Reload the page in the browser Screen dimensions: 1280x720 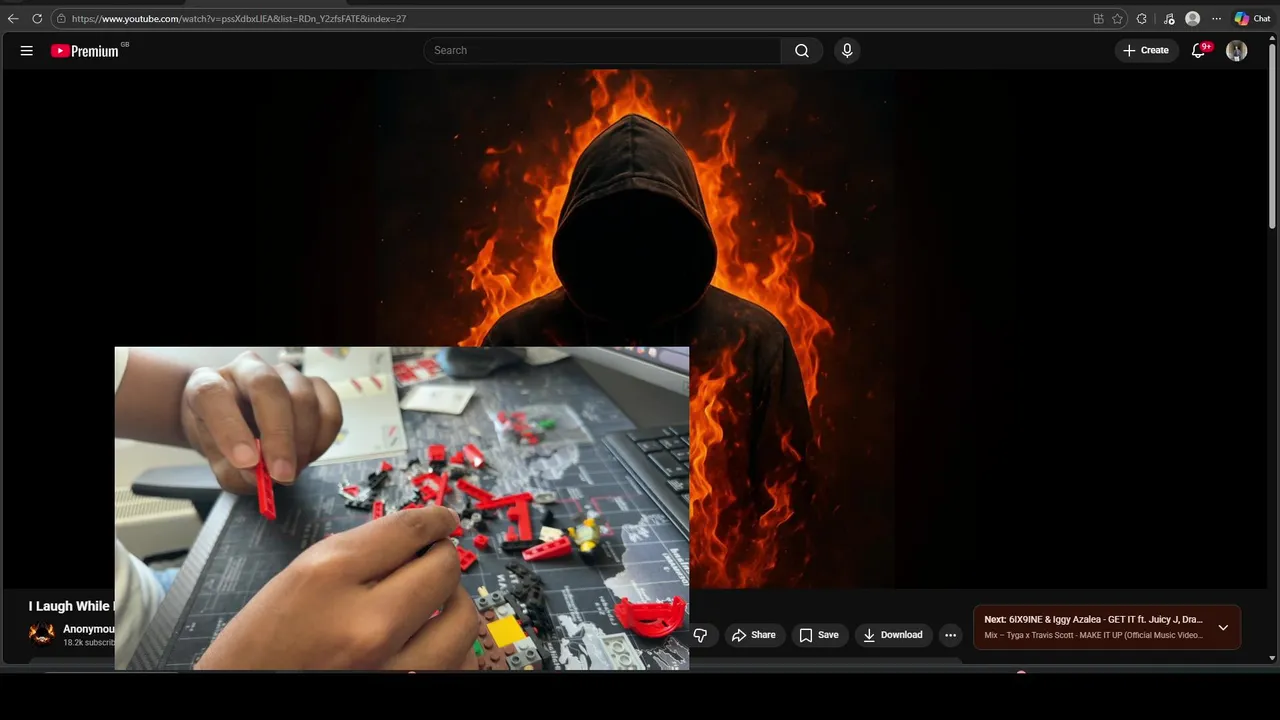(x=37, y=18)
